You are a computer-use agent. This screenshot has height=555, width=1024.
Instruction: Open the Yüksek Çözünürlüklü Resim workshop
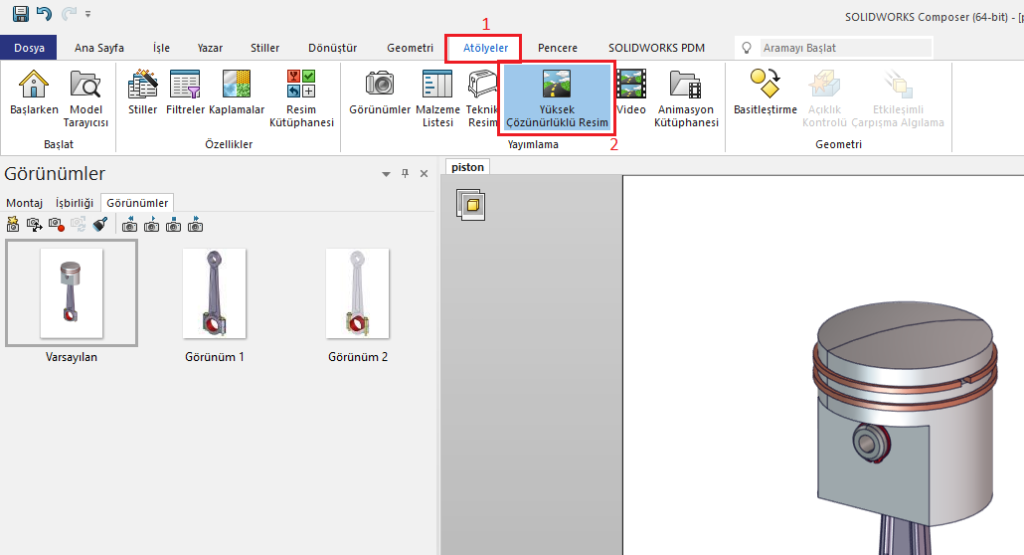tap(556, 100)
